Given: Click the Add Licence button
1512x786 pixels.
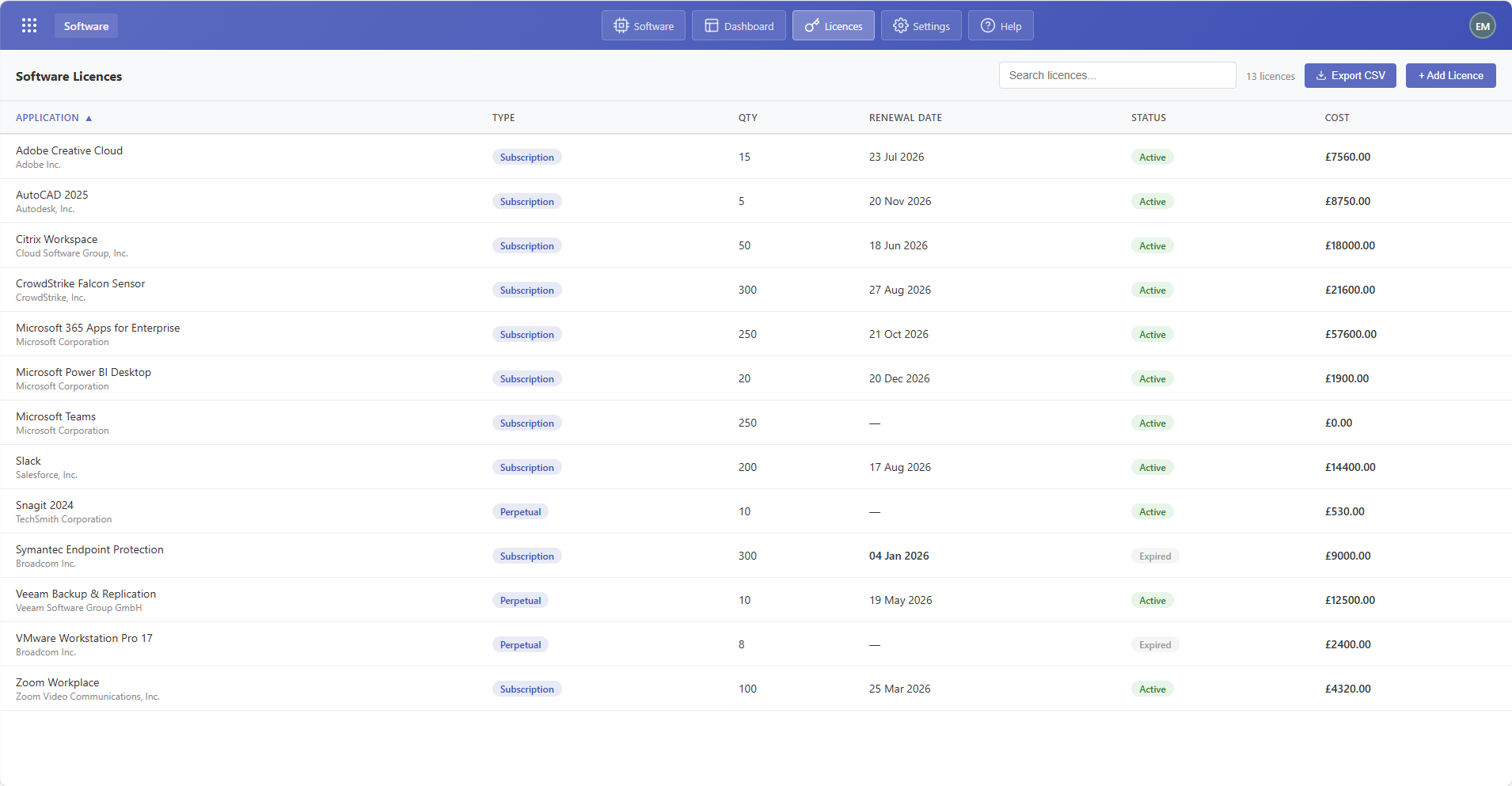Looking at the screenshot, I should 1451,75.
